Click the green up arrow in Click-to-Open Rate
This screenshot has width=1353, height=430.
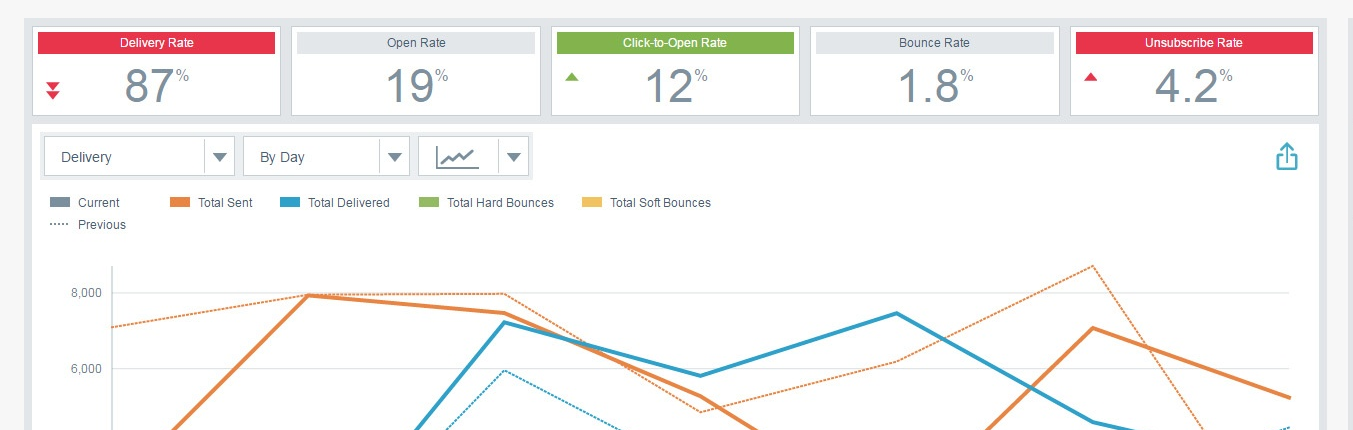(x=572, y=77)
